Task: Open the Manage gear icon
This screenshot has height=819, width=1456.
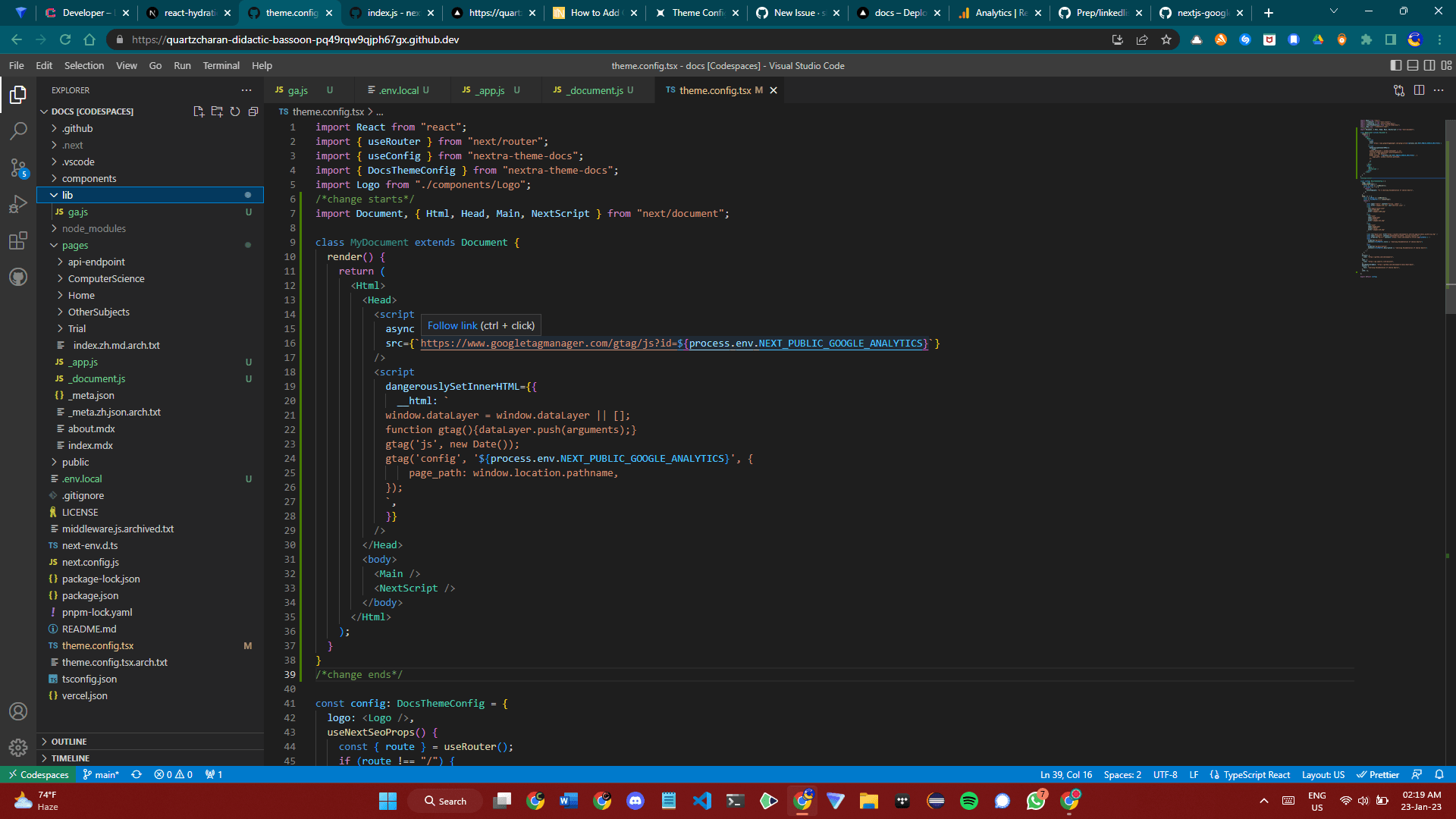Action: click(18, 748)
